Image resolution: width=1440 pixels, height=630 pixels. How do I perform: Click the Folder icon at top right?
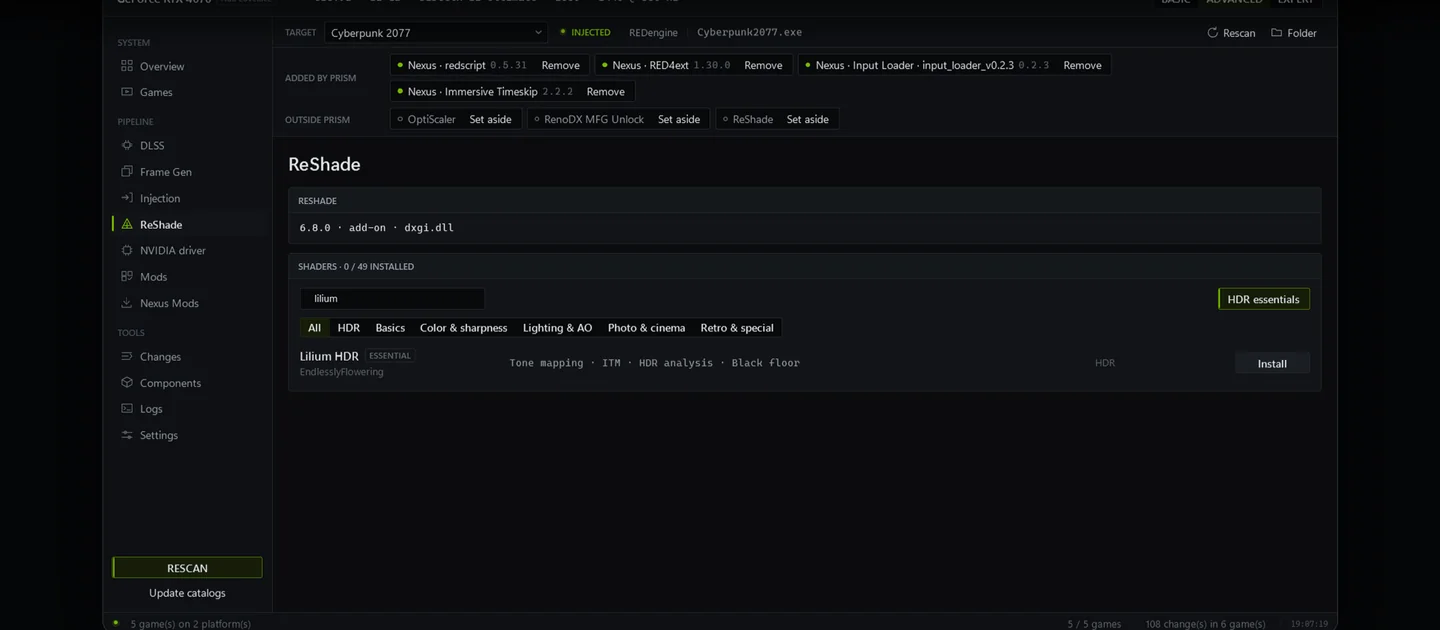[1277, 33]
